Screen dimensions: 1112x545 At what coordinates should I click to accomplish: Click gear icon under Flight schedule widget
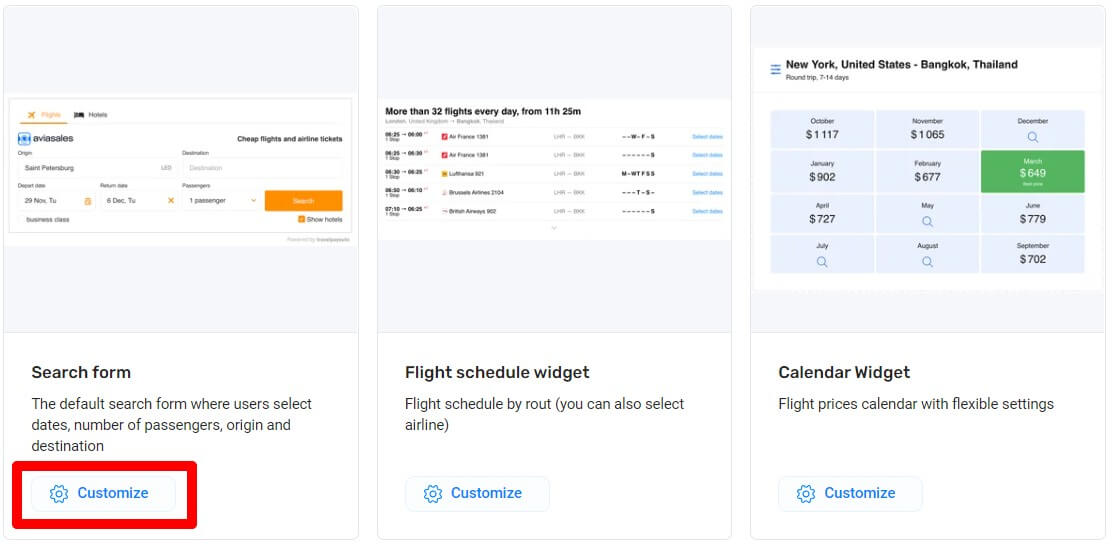pos(433,494)
